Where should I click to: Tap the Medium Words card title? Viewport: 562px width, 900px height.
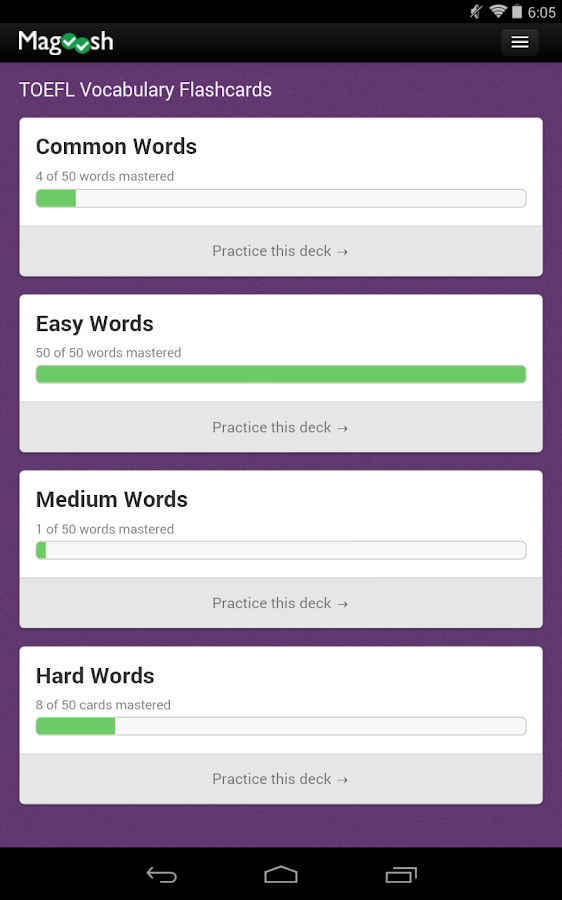111,499
